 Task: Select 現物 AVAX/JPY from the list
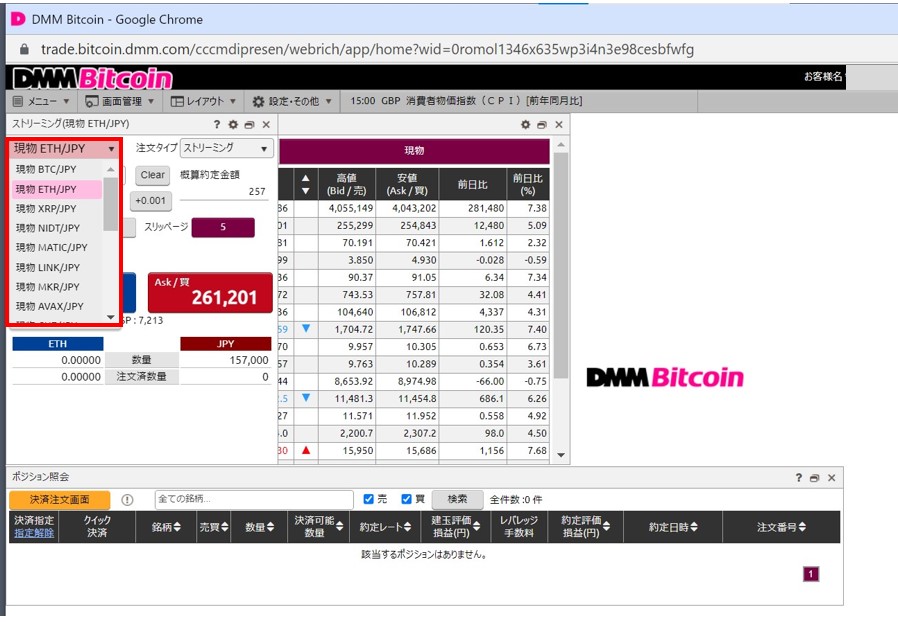57,306
